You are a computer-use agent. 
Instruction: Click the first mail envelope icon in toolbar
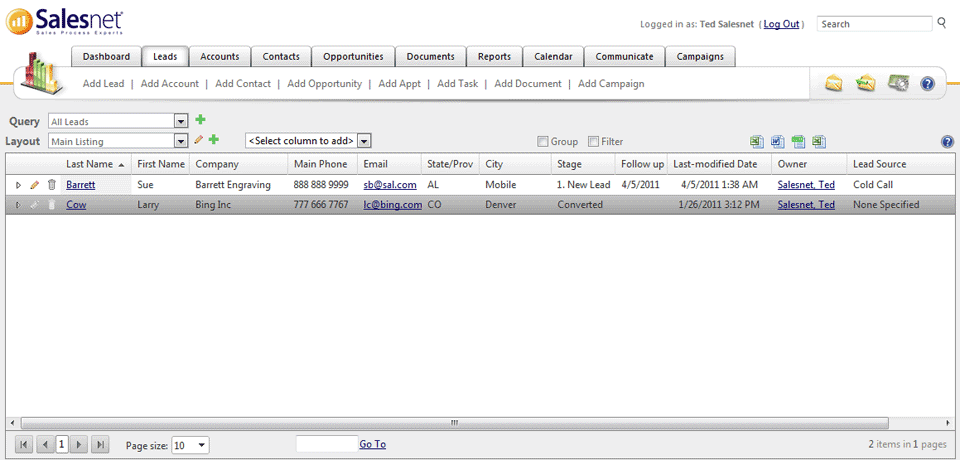tap(833, 84)
